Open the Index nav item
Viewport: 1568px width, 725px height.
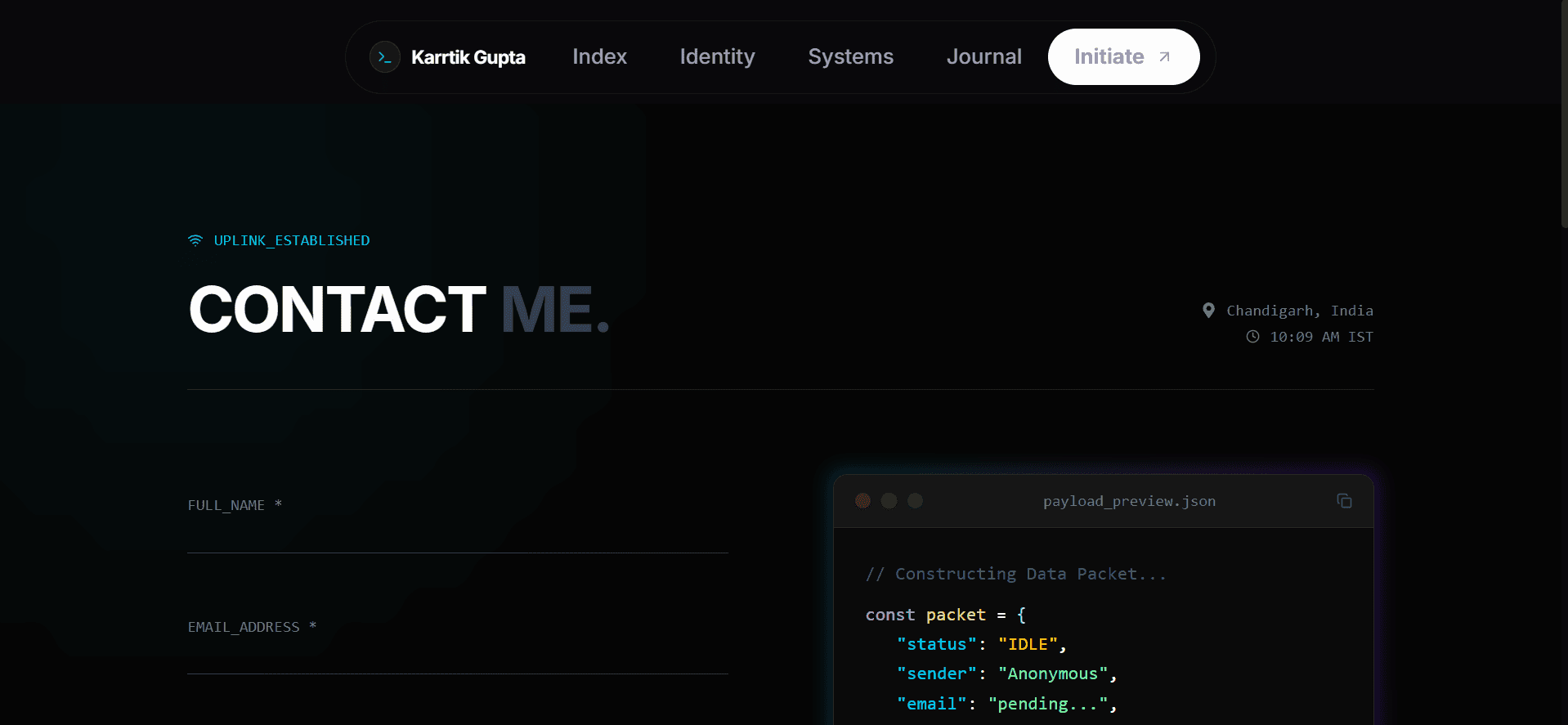point(599,57)
